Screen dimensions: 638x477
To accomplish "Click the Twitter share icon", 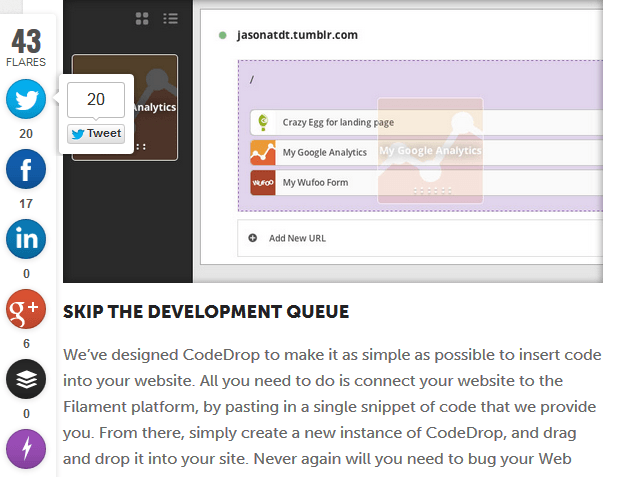I will [26, 99].
